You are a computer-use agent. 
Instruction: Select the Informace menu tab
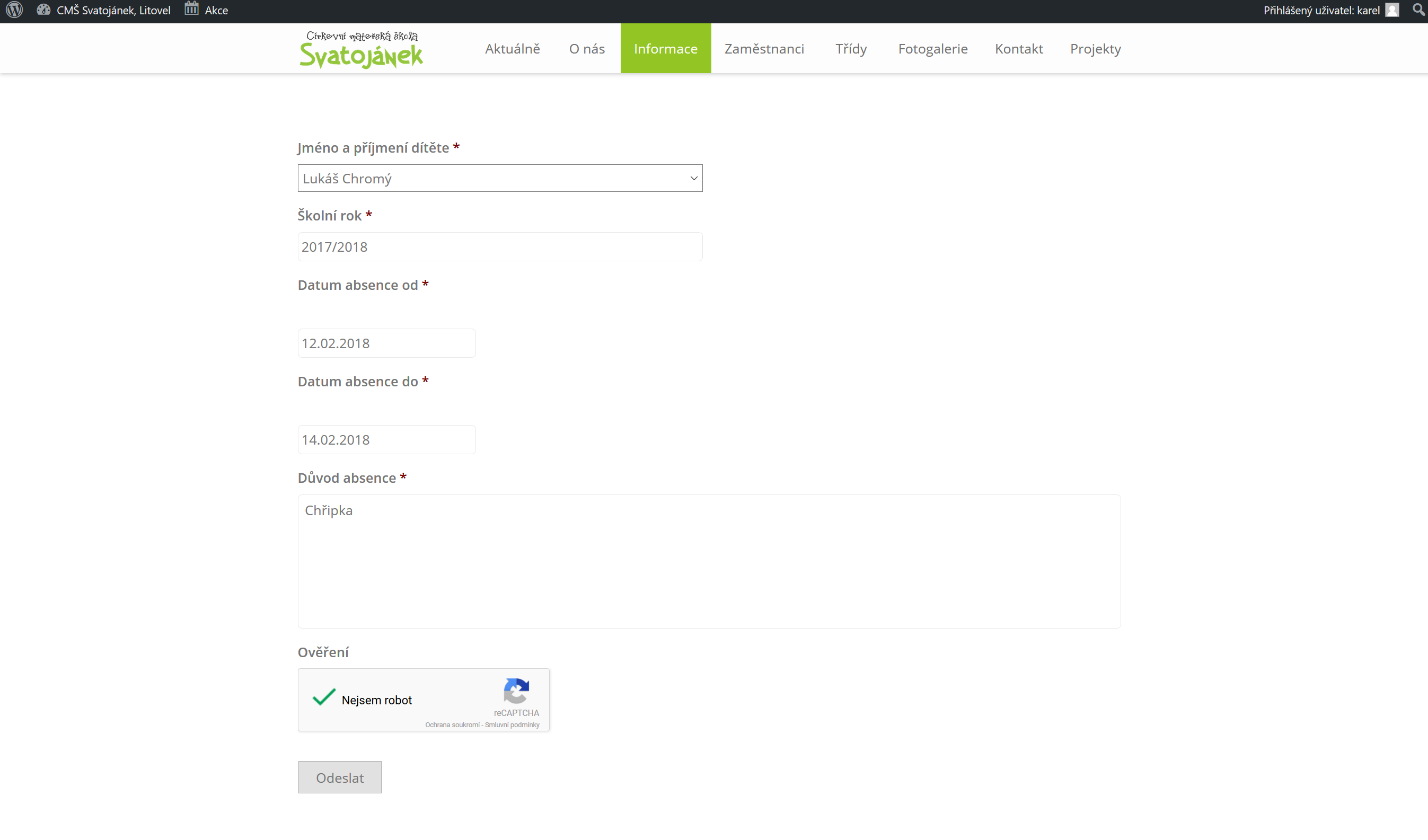(666, 49)
